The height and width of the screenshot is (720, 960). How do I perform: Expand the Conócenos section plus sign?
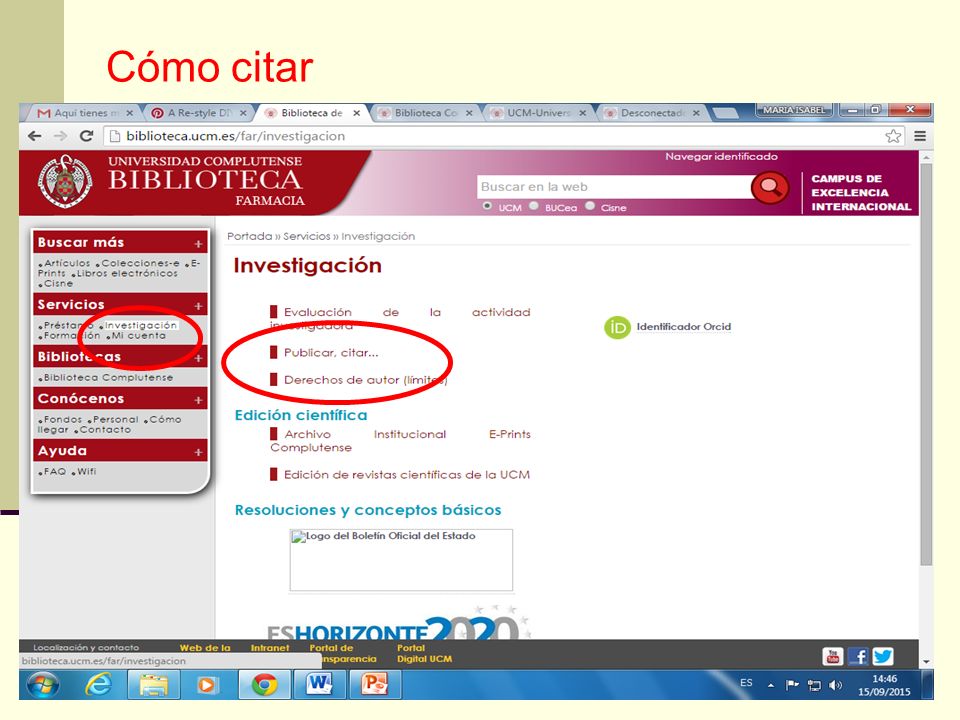(x=198, y=400)
